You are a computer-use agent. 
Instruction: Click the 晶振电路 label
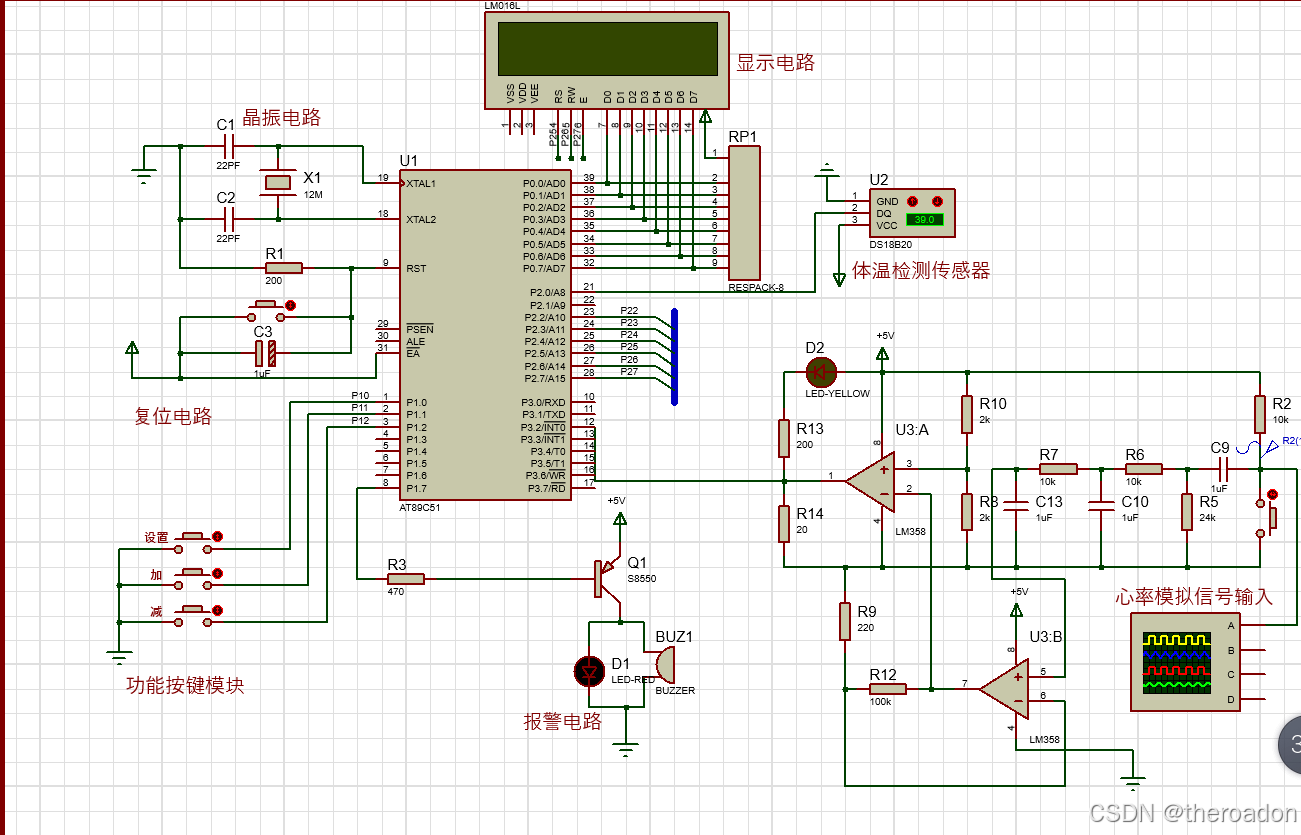pyautogui.click(x=281, y=117)
